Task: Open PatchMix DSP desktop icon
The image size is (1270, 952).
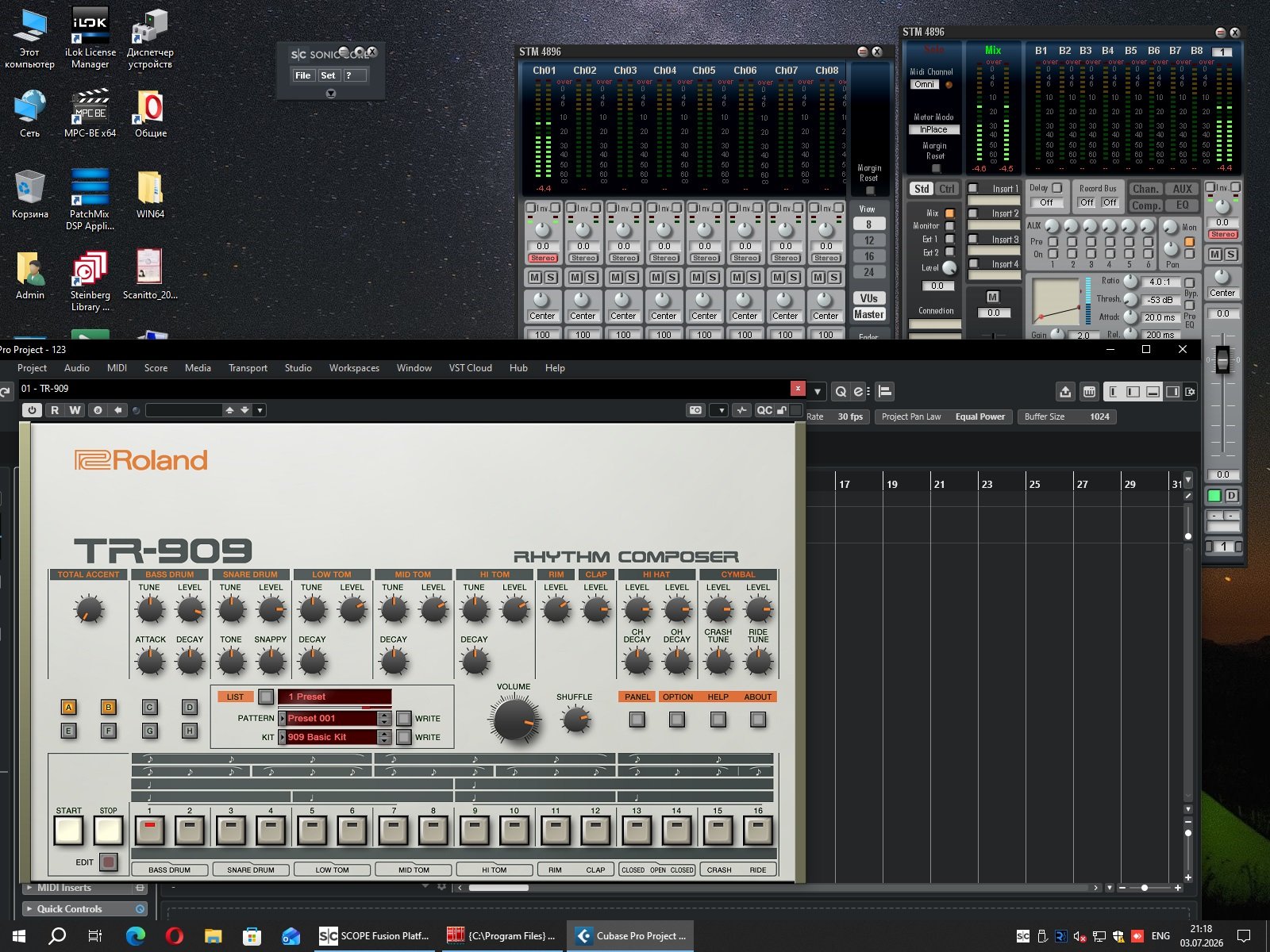Action: [90, 198]
